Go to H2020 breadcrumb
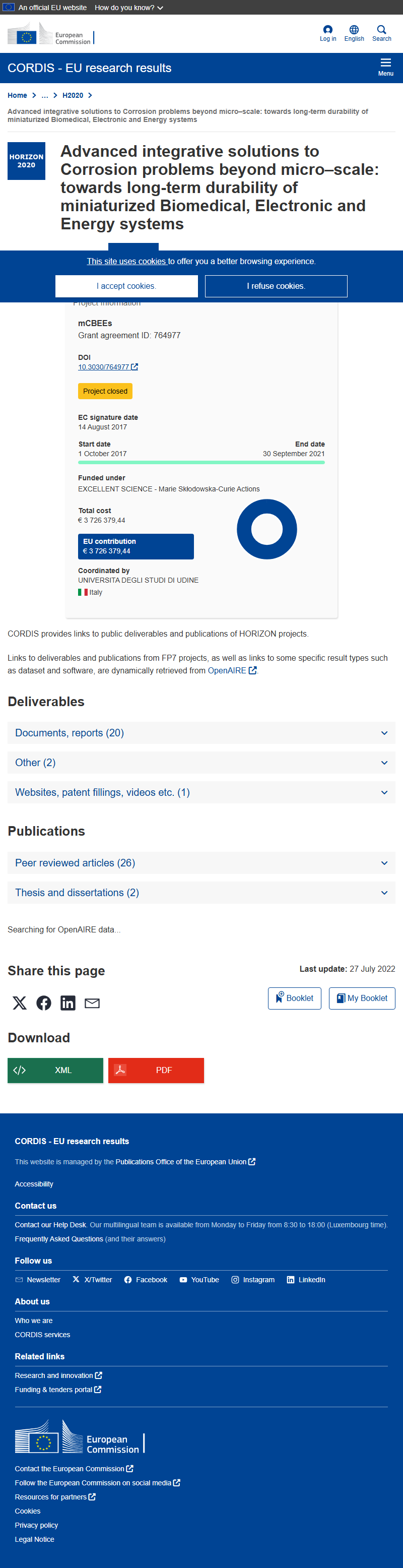This screenshot has height=1568, width=403. click(x=73, y=96)
